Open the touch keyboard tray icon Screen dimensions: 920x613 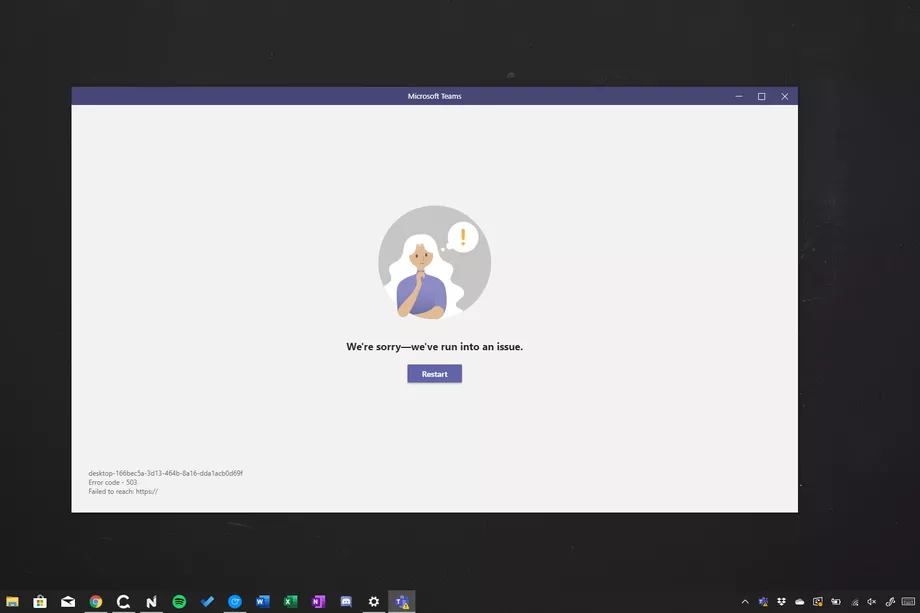tap(908, 601)
